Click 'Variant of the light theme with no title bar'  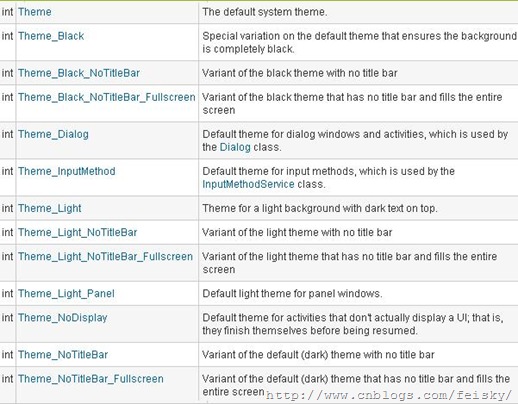tap(297, 232)
